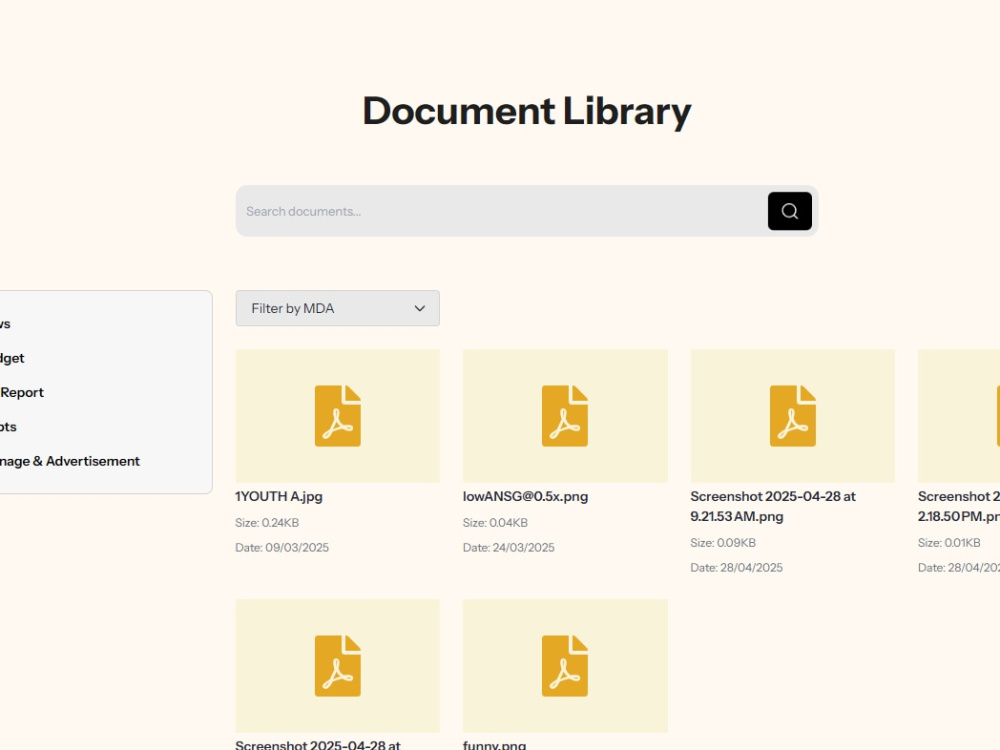Open PDF icon for 1YOUTH A.jpg

coord(337,416)
